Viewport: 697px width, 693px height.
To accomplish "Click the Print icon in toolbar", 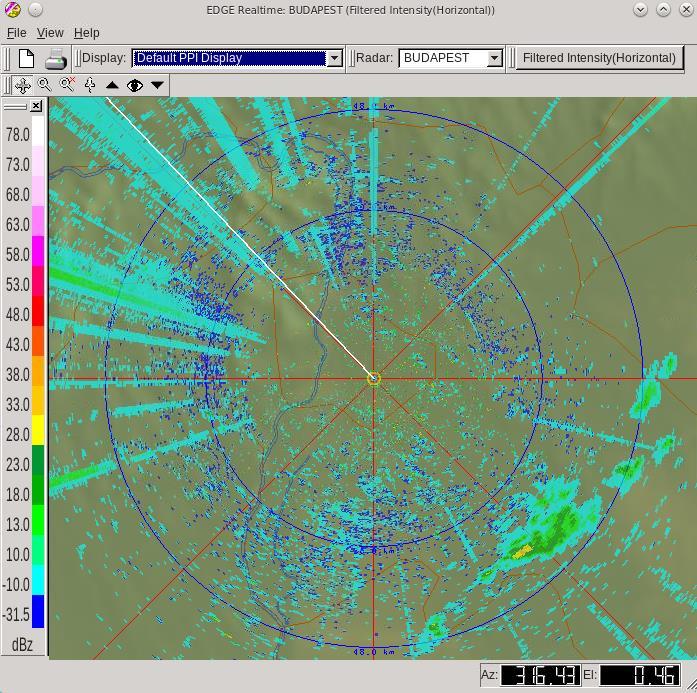I will pyautogui.click(x=56, y=59).
